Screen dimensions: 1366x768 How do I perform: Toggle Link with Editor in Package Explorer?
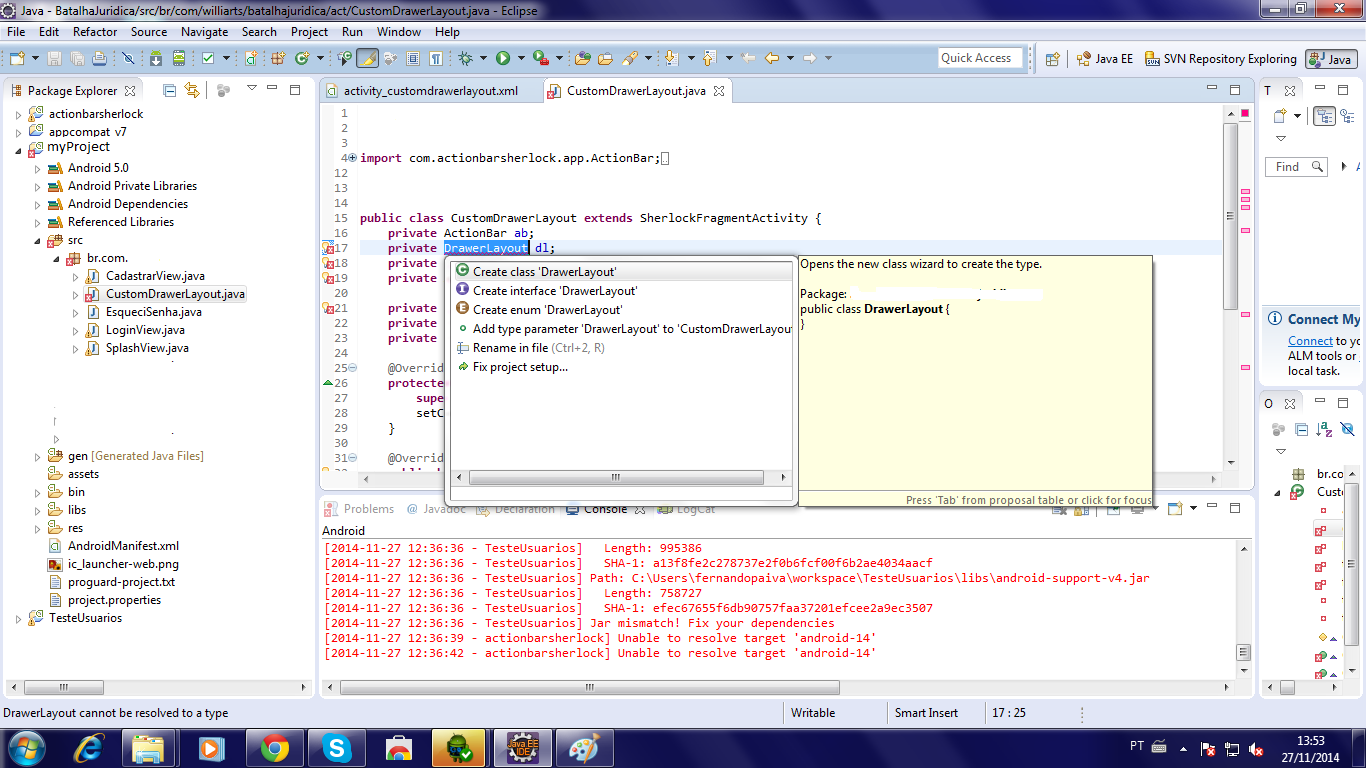pyautogui.click(x=192, y=90)
